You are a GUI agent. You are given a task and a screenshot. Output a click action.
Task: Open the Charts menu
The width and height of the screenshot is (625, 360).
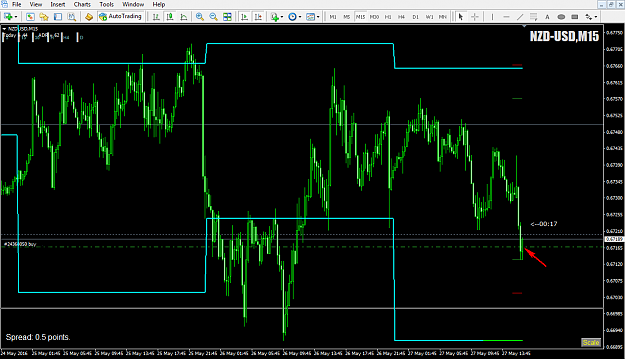82,4
